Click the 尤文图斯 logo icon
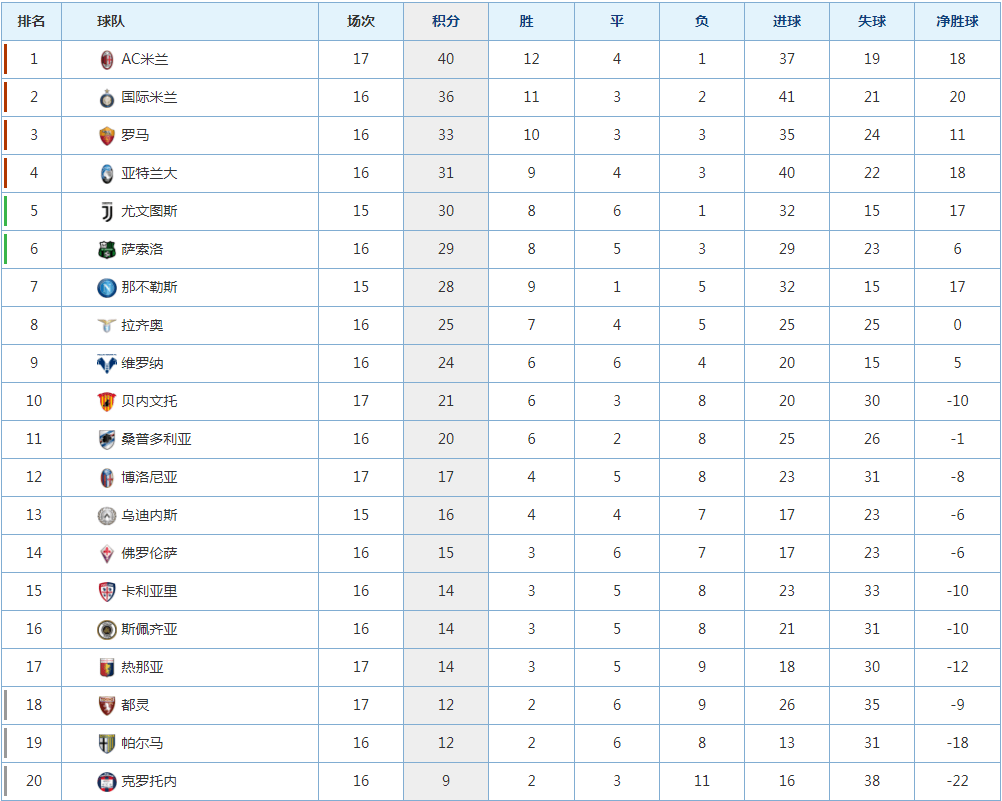This screenshot has width=1002, height=801. (107, 211)
